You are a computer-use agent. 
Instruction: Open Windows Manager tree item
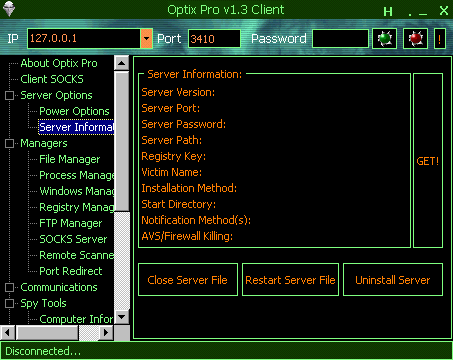tap(77, 191)
